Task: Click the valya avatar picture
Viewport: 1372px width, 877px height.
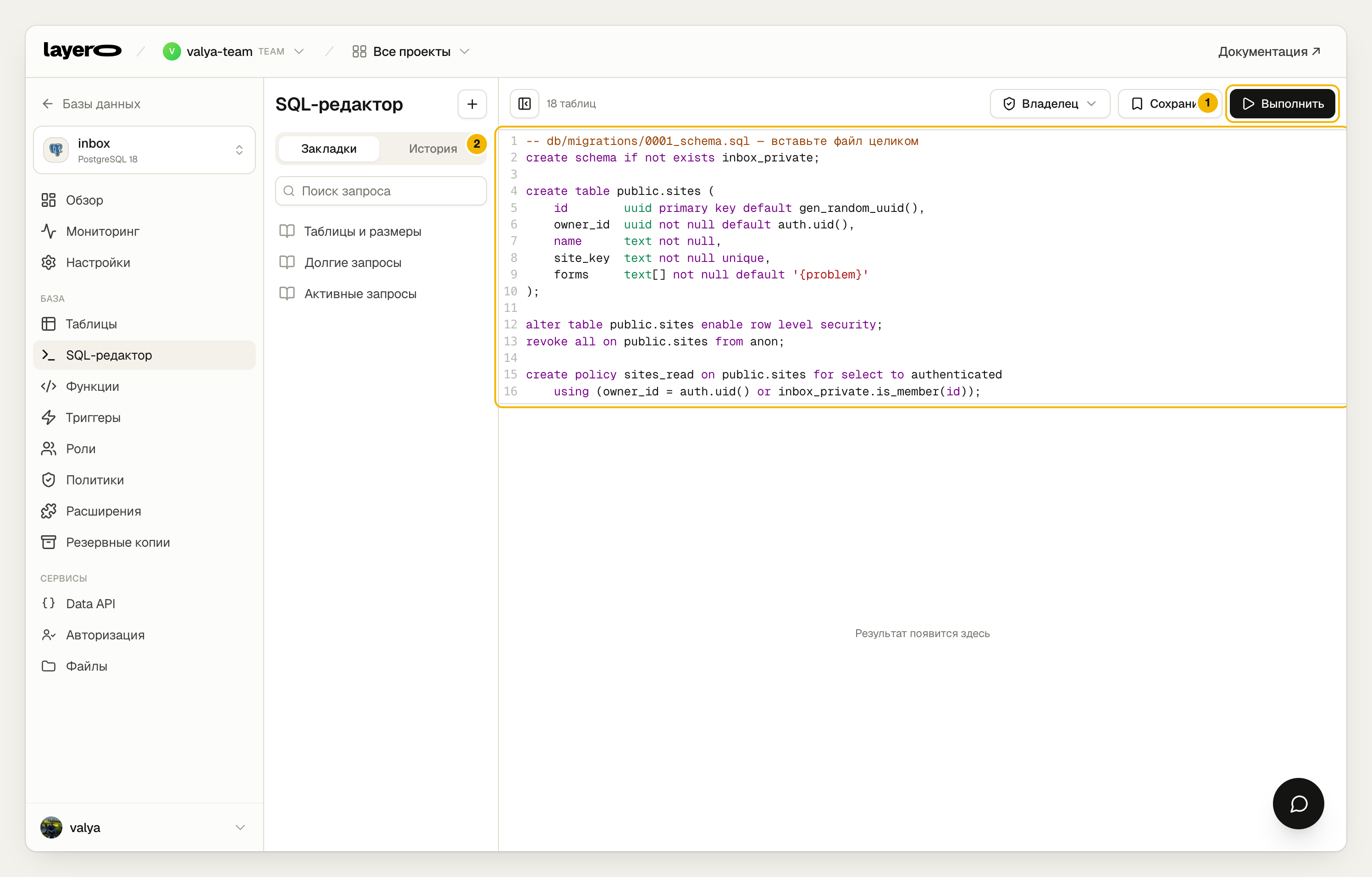Action: pos(51,827)
